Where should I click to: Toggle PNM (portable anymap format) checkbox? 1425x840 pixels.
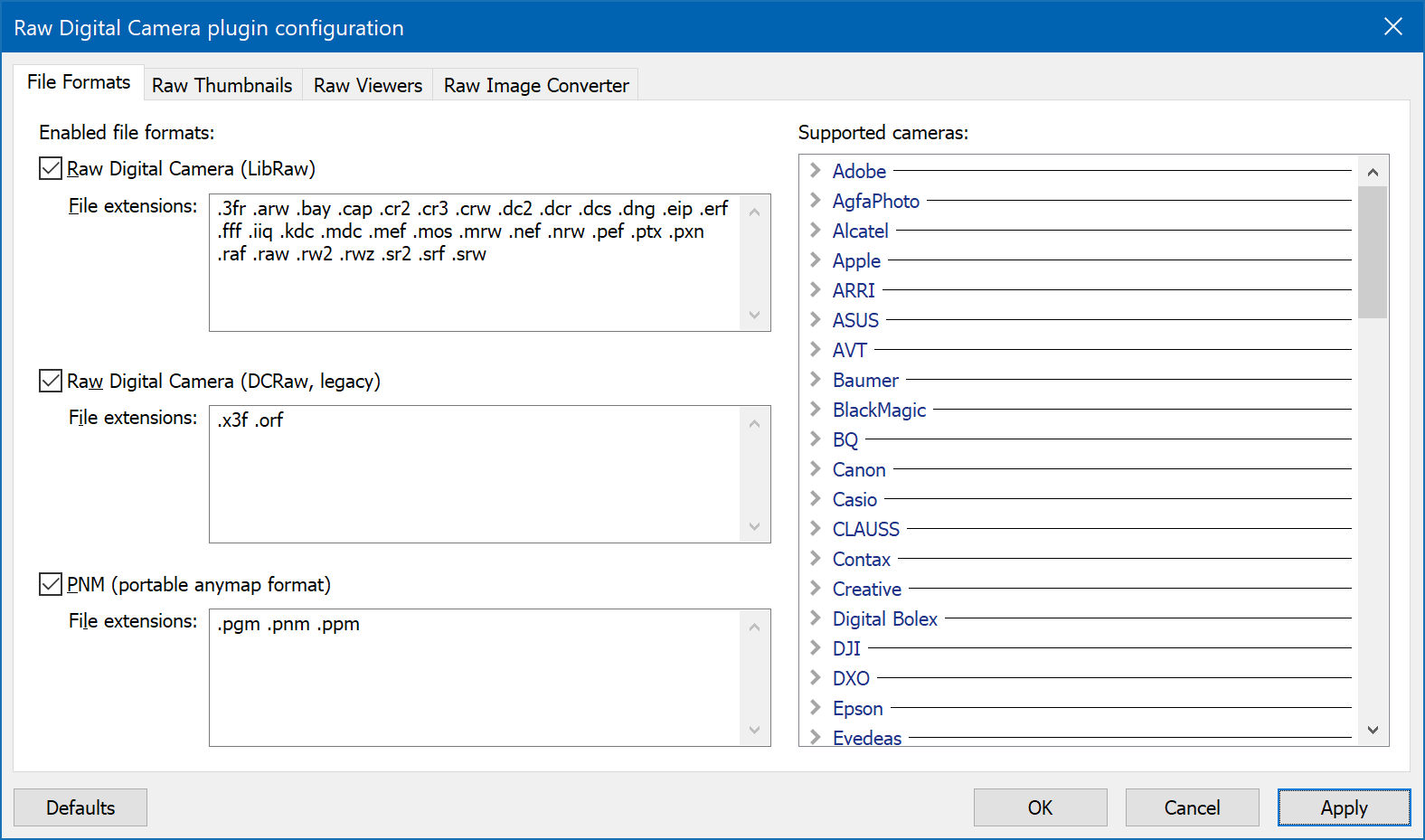coord(51,585)
